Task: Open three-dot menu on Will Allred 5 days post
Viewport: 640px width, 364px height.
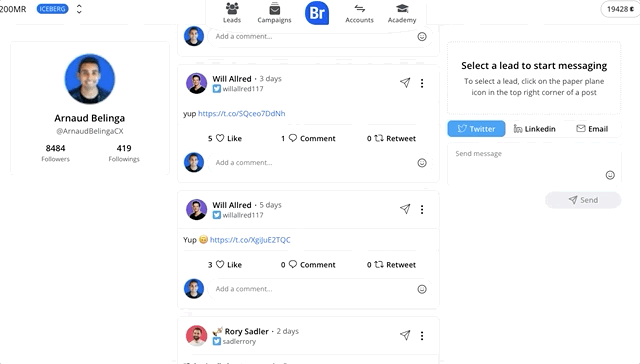Action: [x=422, y=209]
